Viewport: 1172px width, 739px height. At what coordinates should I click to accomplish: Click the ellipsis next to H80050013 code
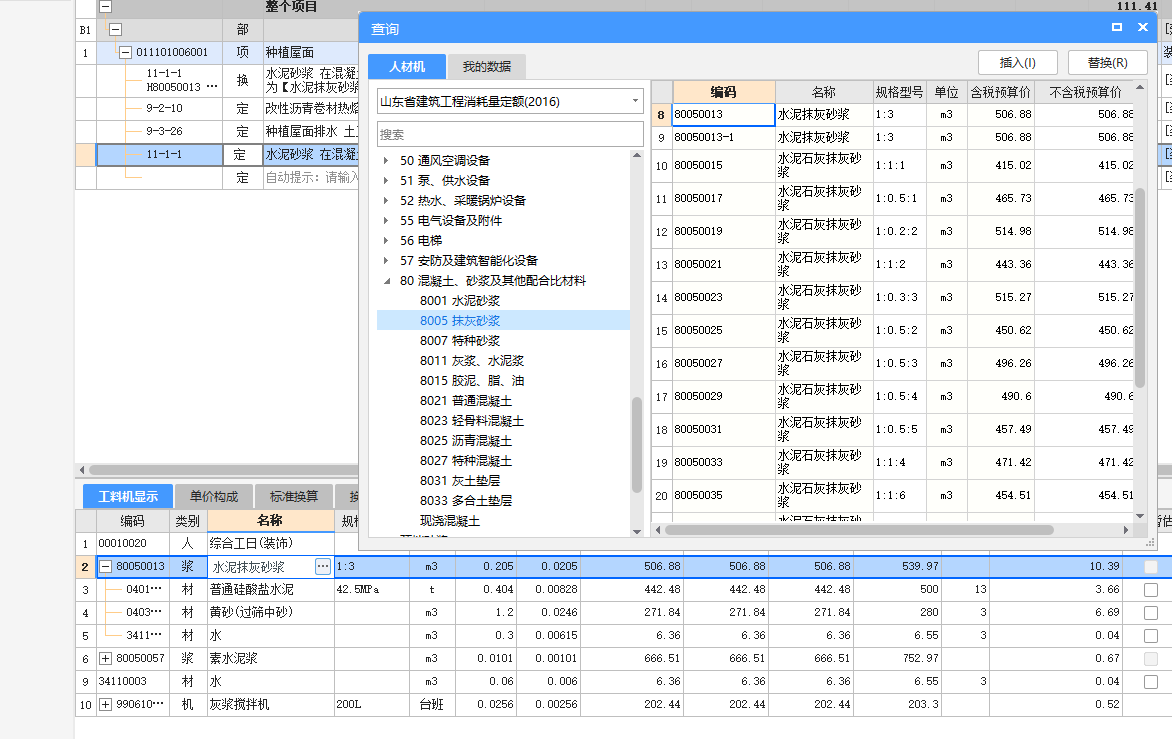[x=212, y=87]
